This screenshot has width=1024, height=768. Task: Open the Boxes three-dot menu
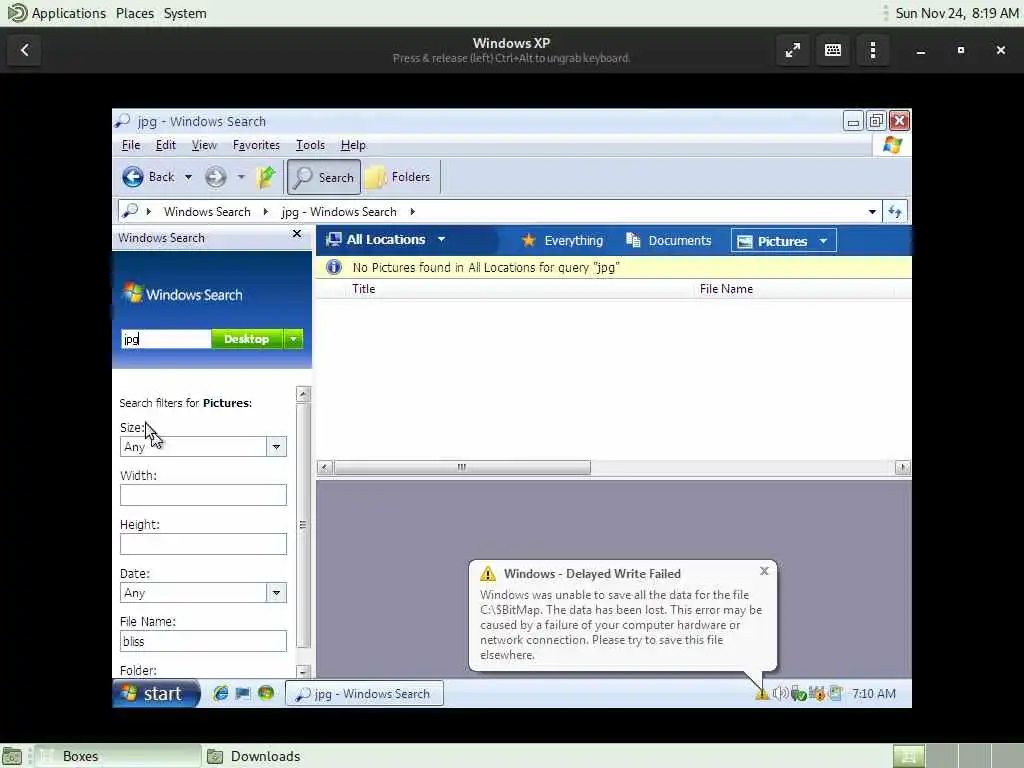(873, 50)
